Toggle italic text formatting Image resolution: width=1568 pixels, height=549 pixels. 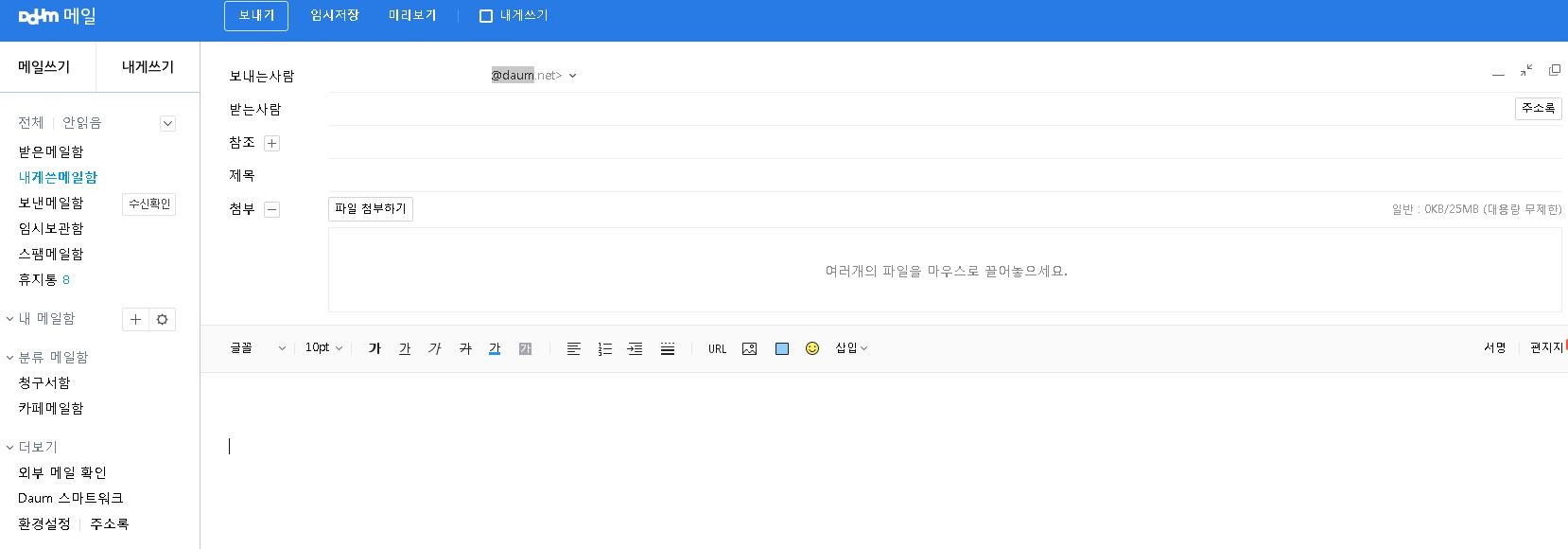(x=435, y=348)
